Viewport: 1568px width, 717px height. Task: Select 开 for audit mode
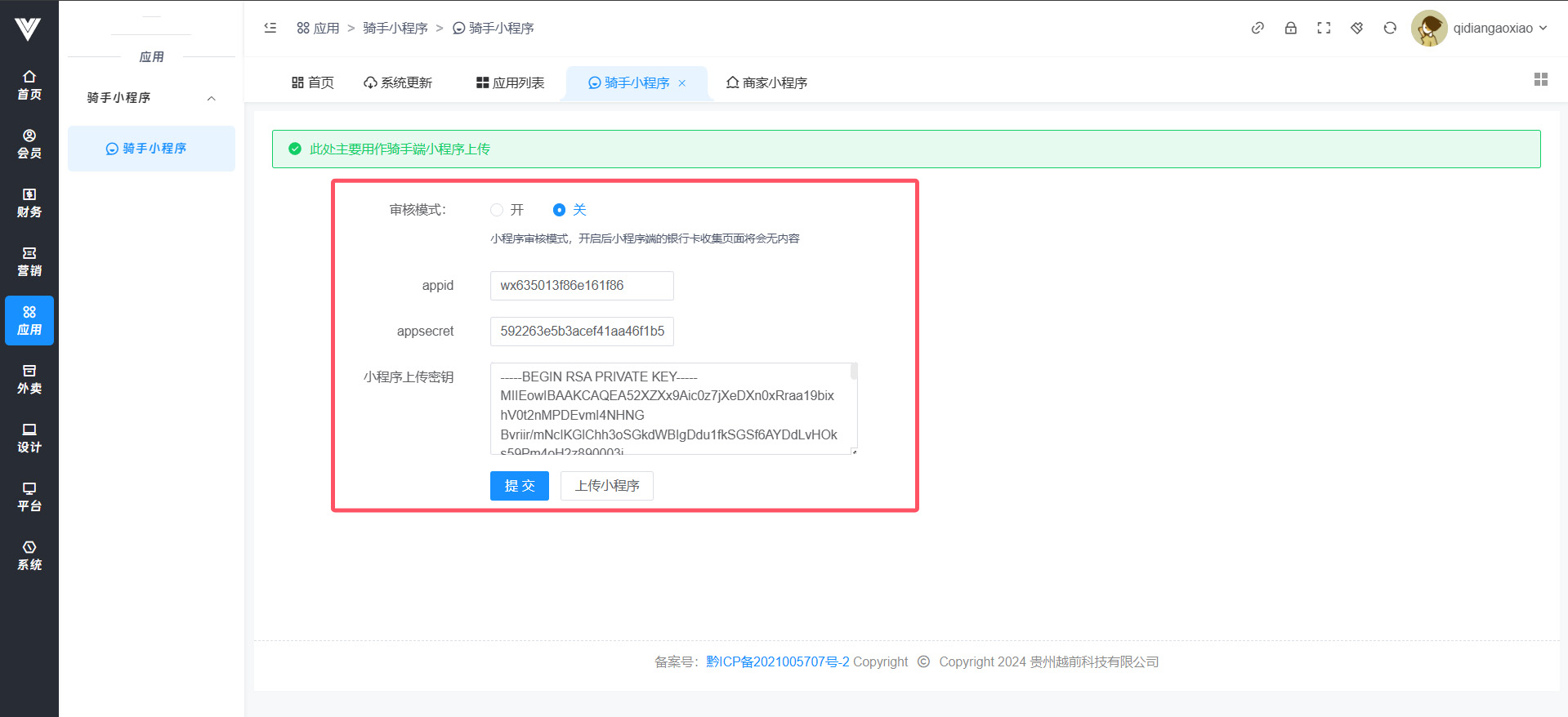497,210
